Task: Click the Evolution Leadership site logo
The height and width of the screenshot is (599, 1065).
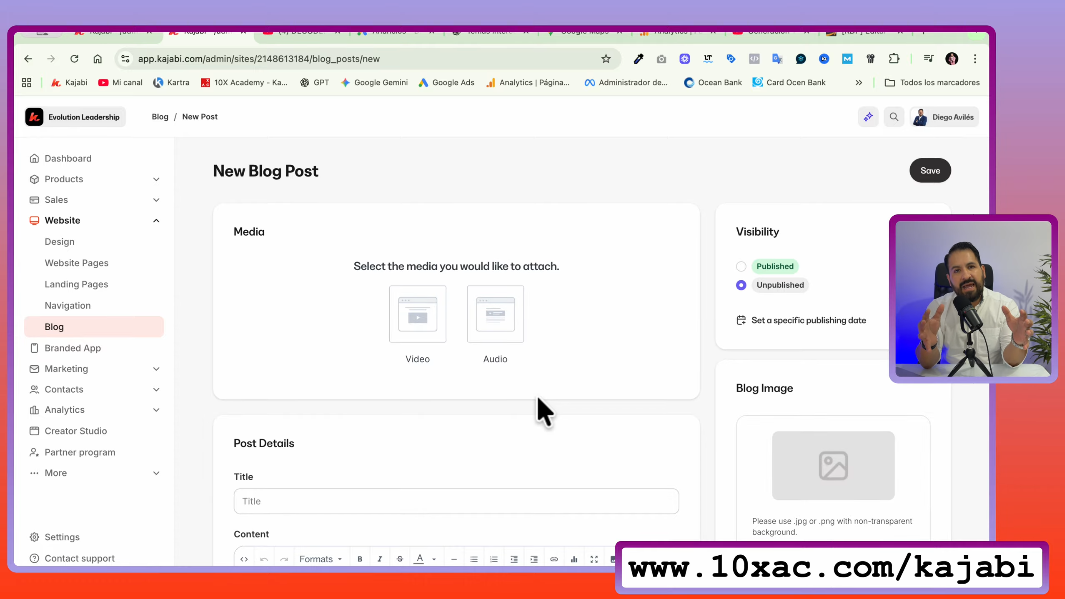Action: [34, 117]
